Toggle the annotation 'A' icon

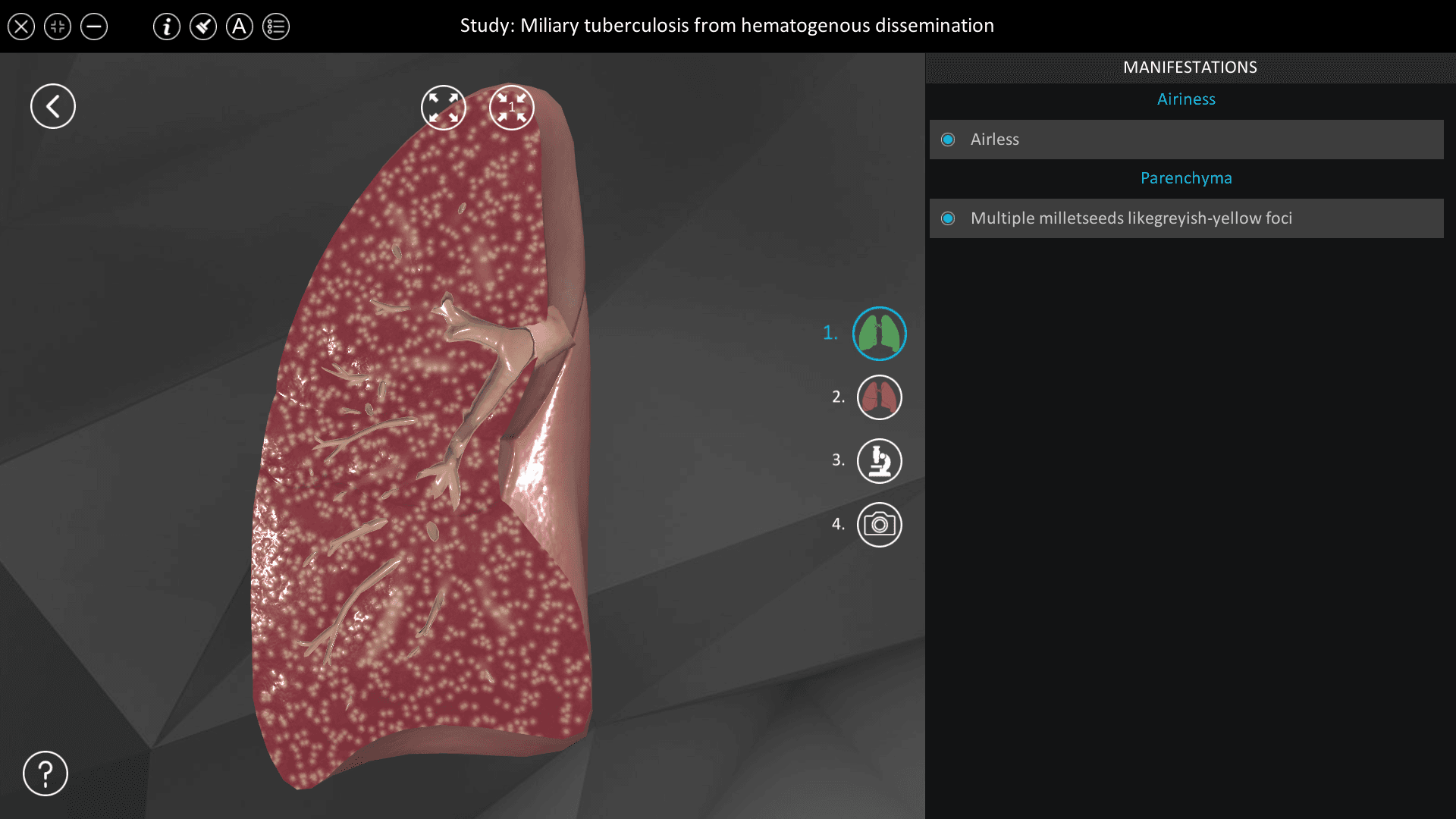coord(240,27)
